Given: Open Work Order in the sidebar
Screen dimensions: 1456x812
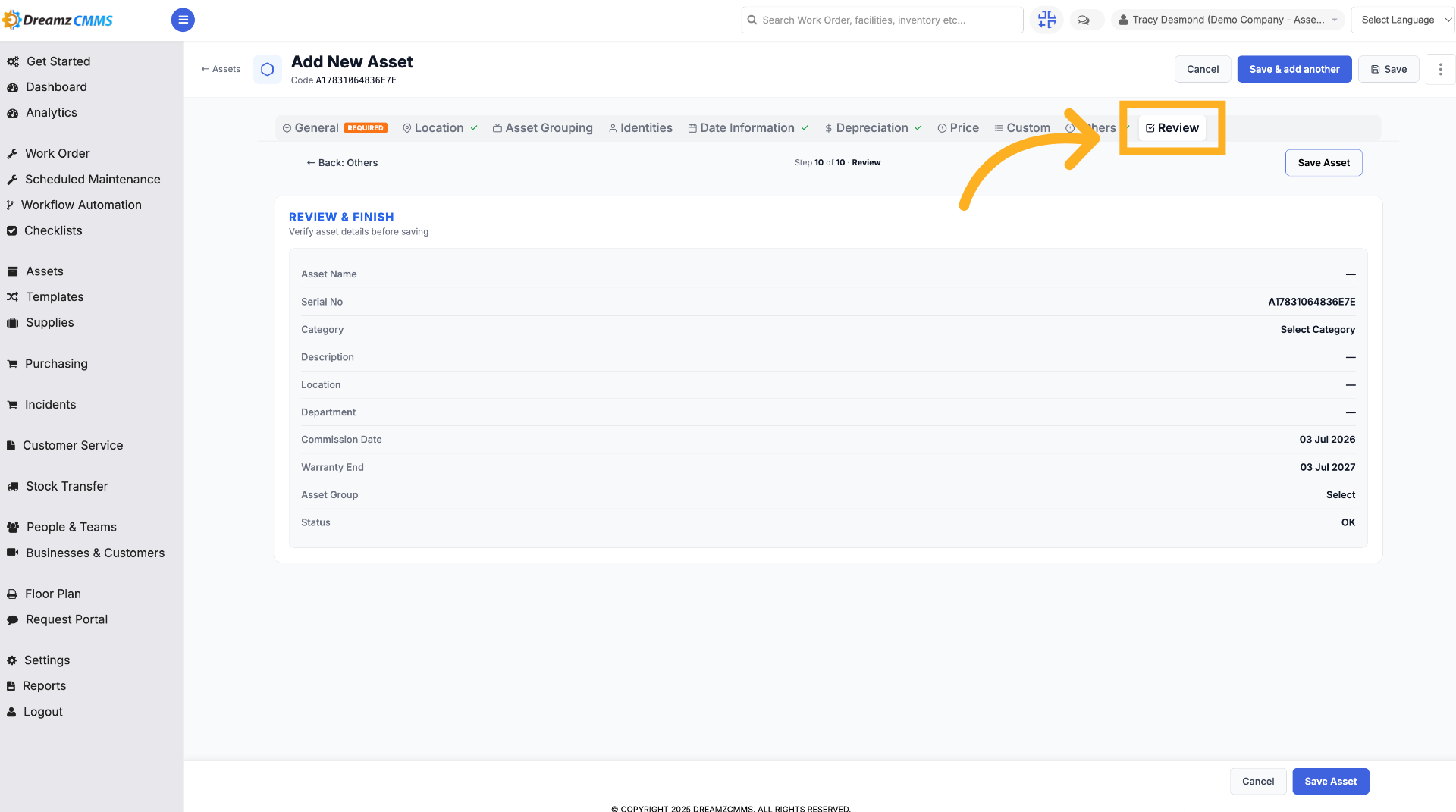Looking at the screenshot, I should click(49, 153).
